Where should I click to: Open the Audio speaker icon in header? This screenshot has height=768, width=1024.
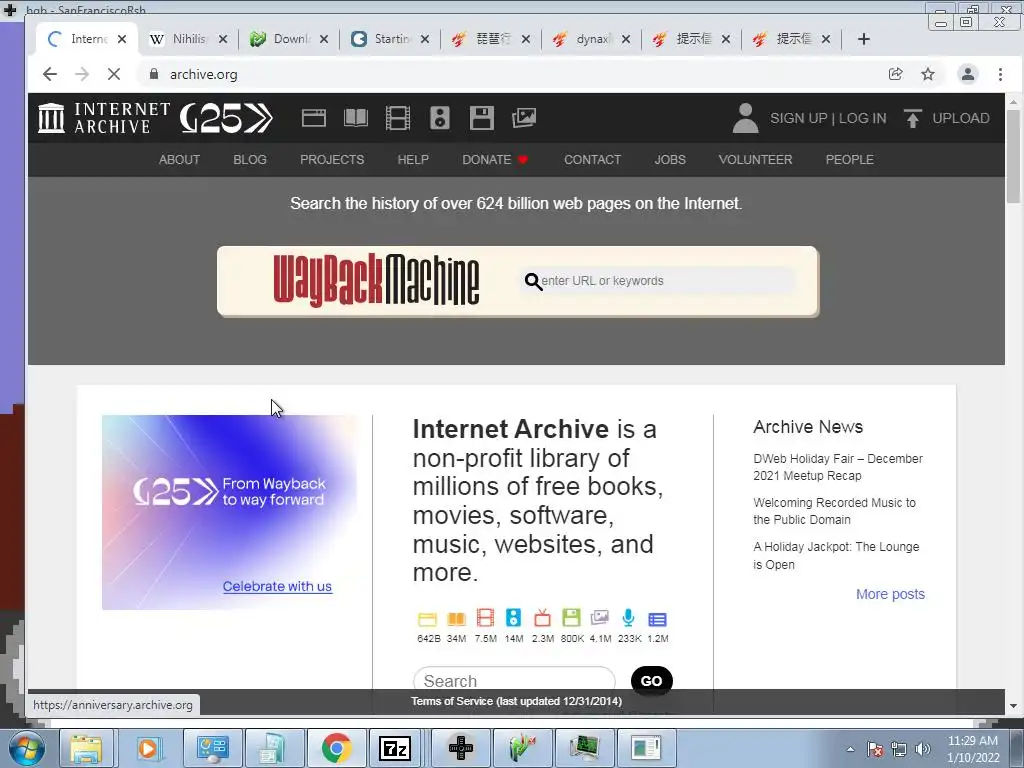[x=440, y=118]
